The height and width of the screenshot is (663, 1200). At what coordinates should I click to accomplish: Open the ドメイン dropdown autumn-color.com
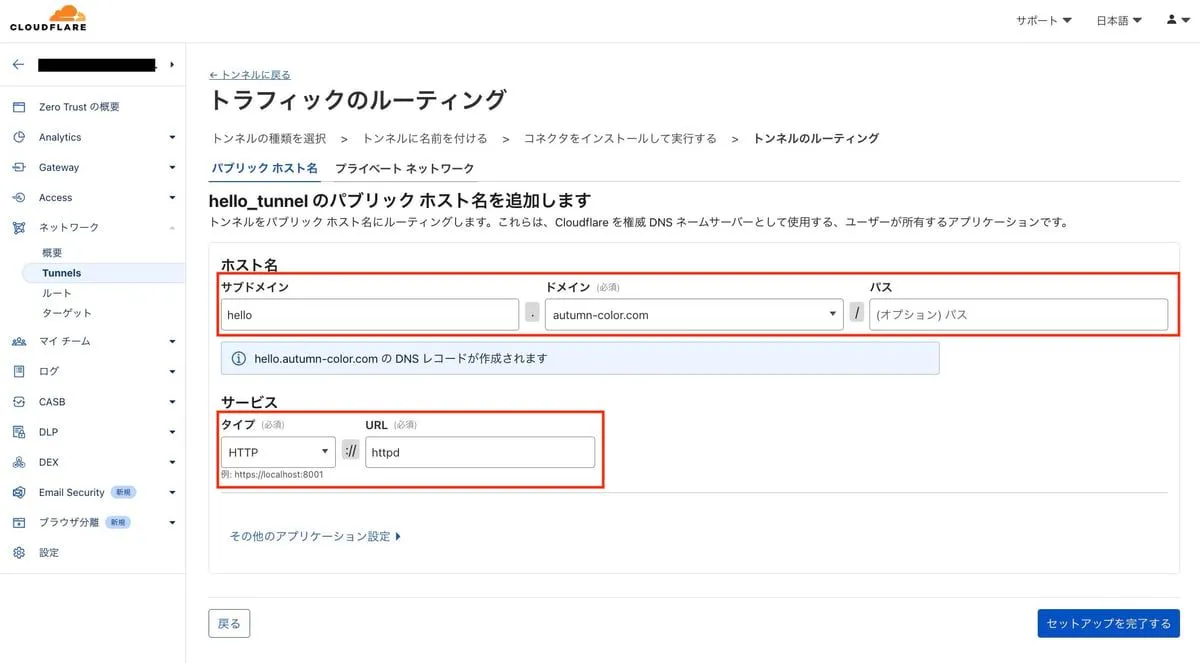coord(694,314)
